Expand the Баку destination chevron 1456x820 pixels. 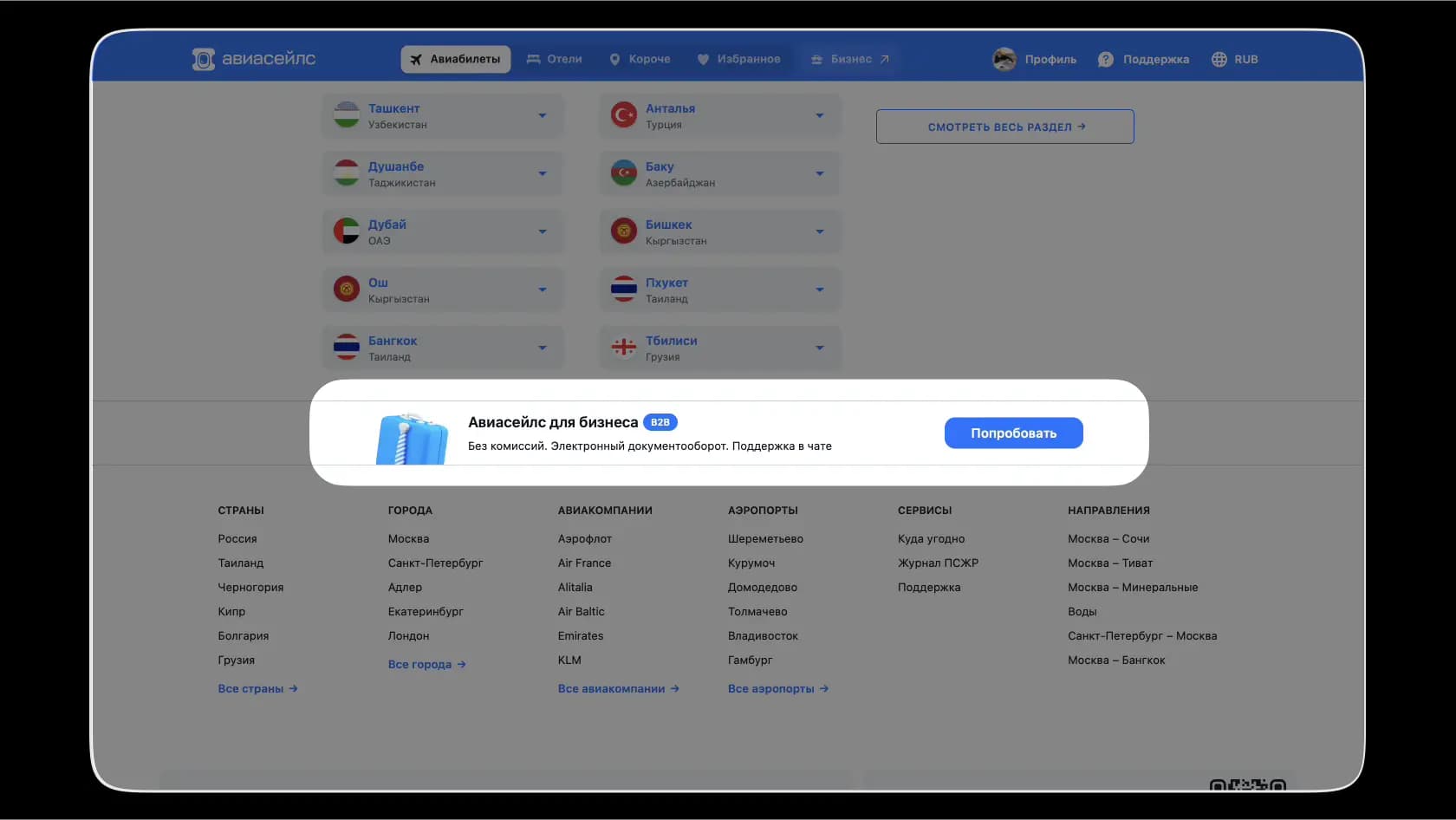(x=820, y=173)
